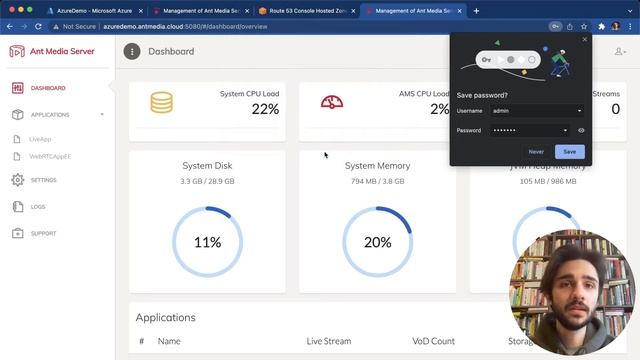The height and width of the screenshot is (360, 640).
Task: Close the AzureDemo Microsoft Azure tab
Action: coord(141,11)
